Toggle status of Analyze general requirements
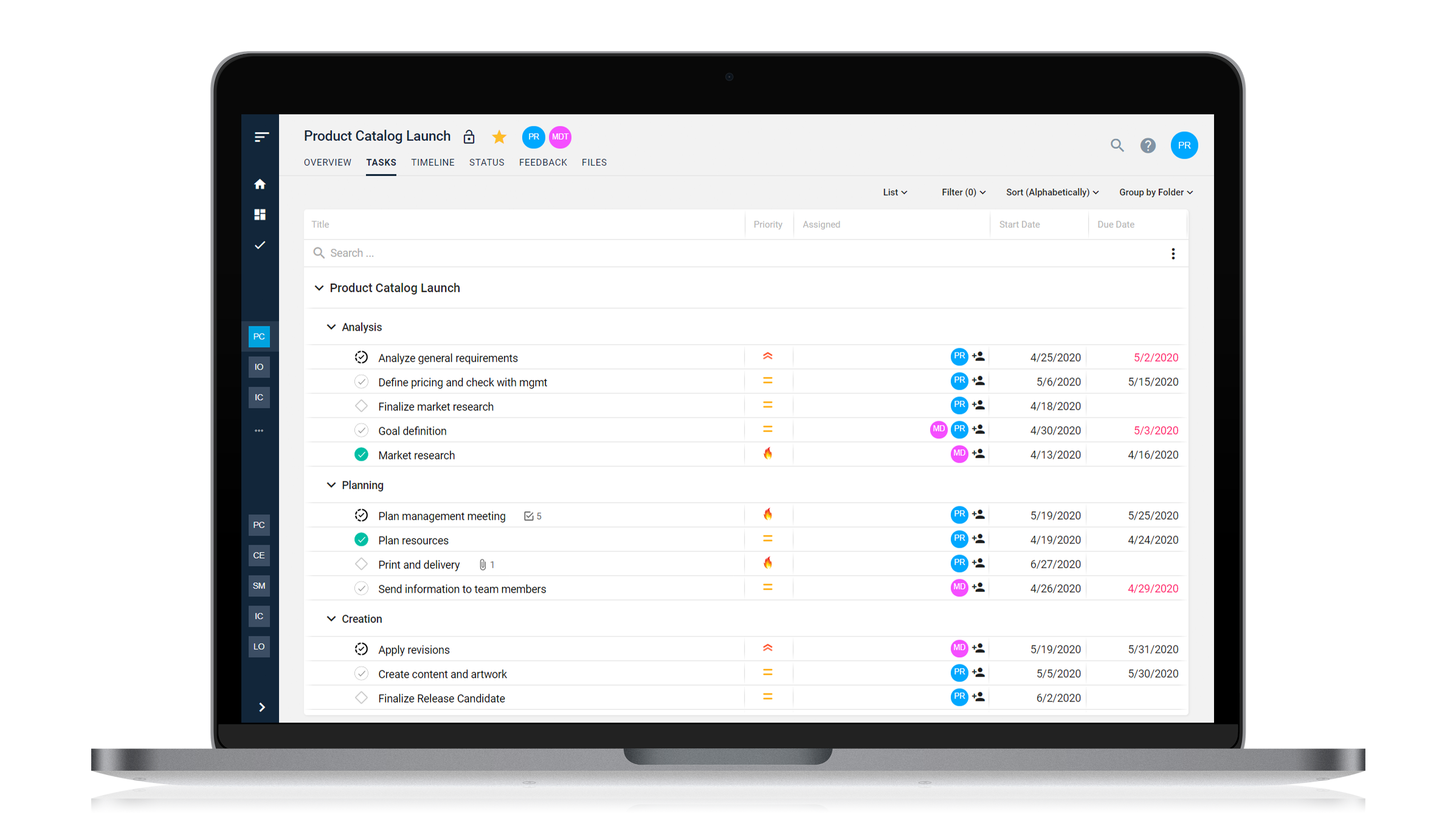Viewport: 1456px width, 837px height. click(x=361, y=357)
